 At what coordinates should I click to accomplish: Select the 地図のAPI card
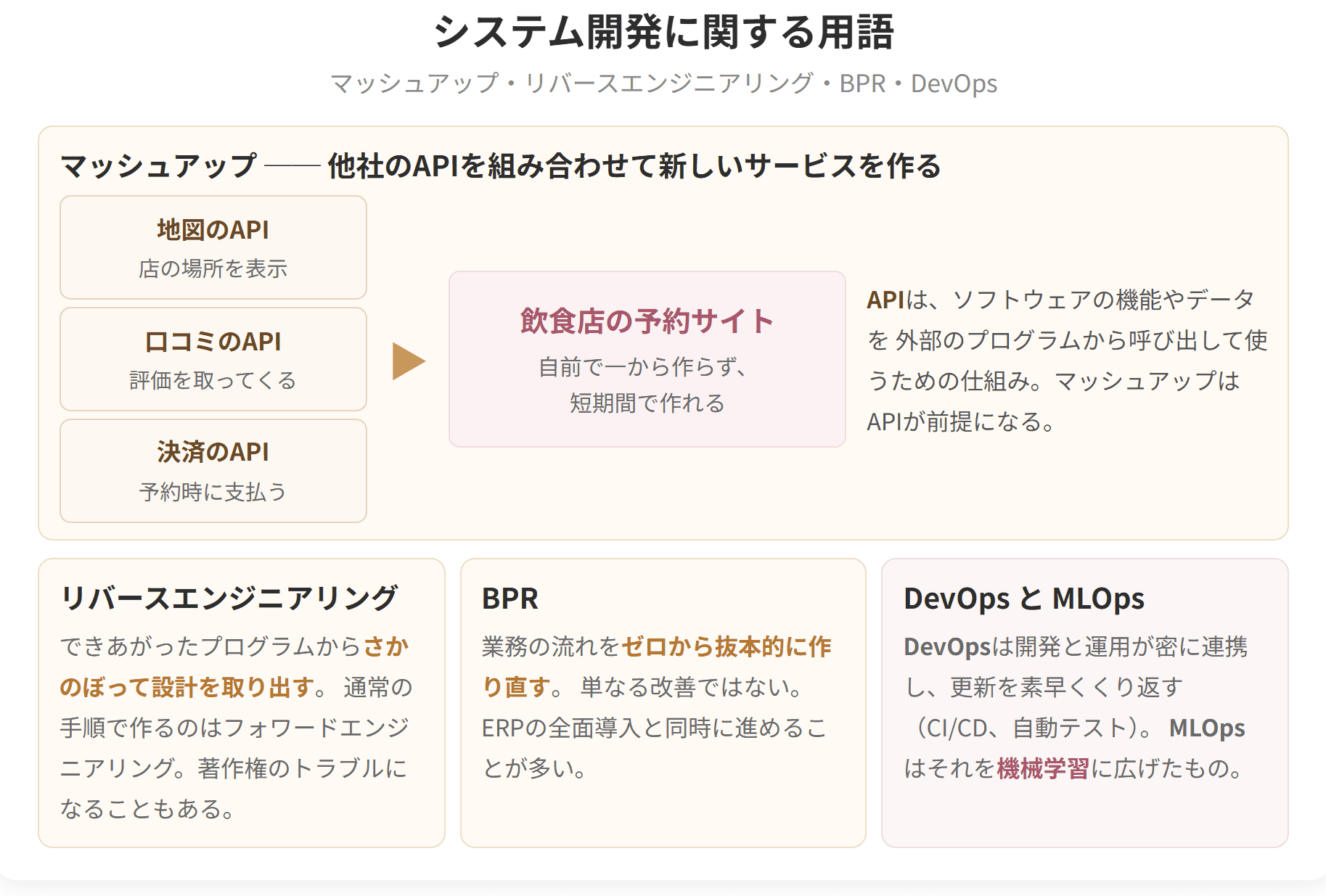[x=213, y=247]
